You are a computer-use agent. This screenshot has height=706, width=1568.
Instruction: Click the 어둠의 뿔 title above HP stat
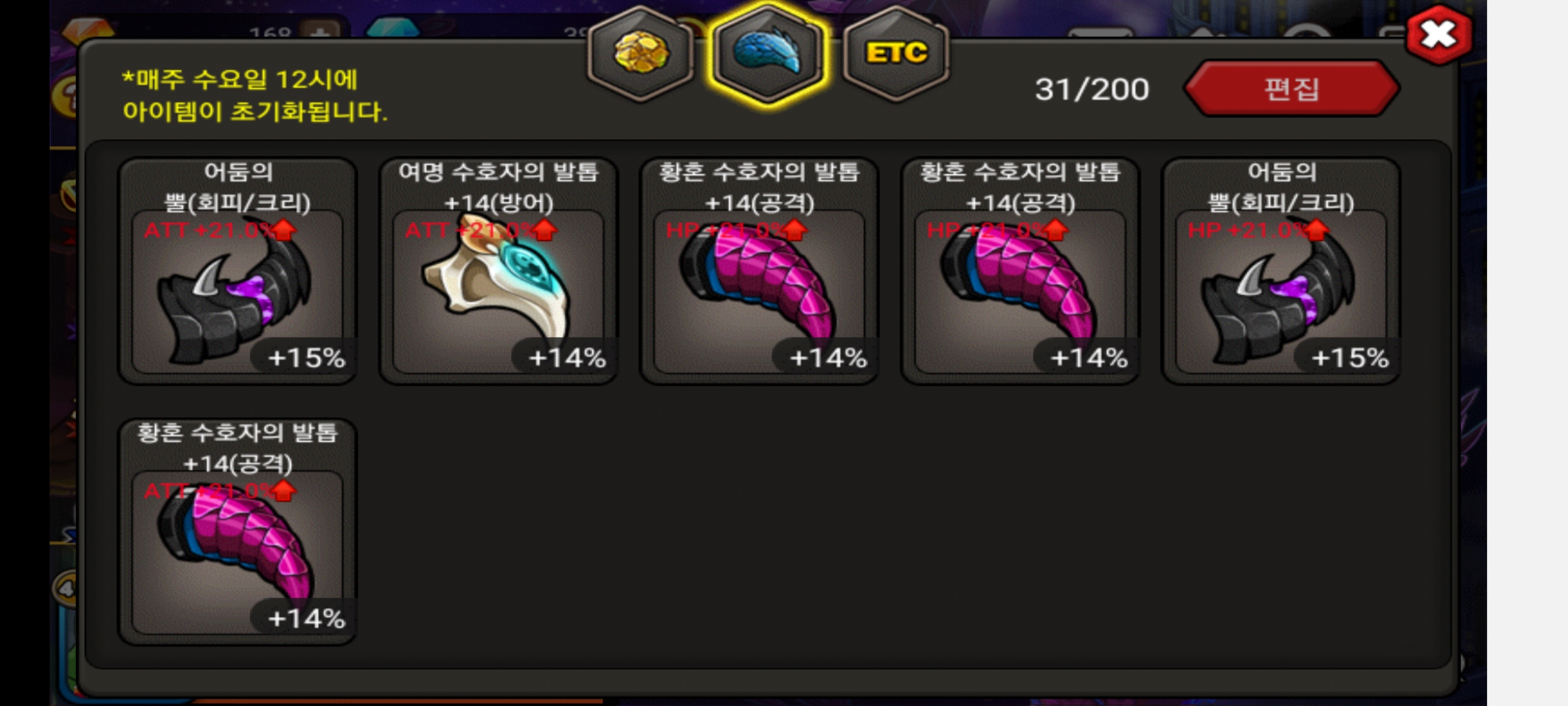tap(1281, 187)
